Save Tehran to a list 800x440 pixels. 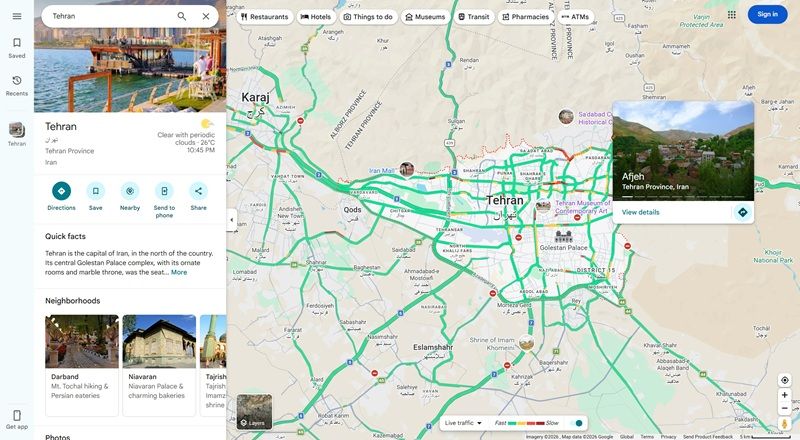(95, 197)
